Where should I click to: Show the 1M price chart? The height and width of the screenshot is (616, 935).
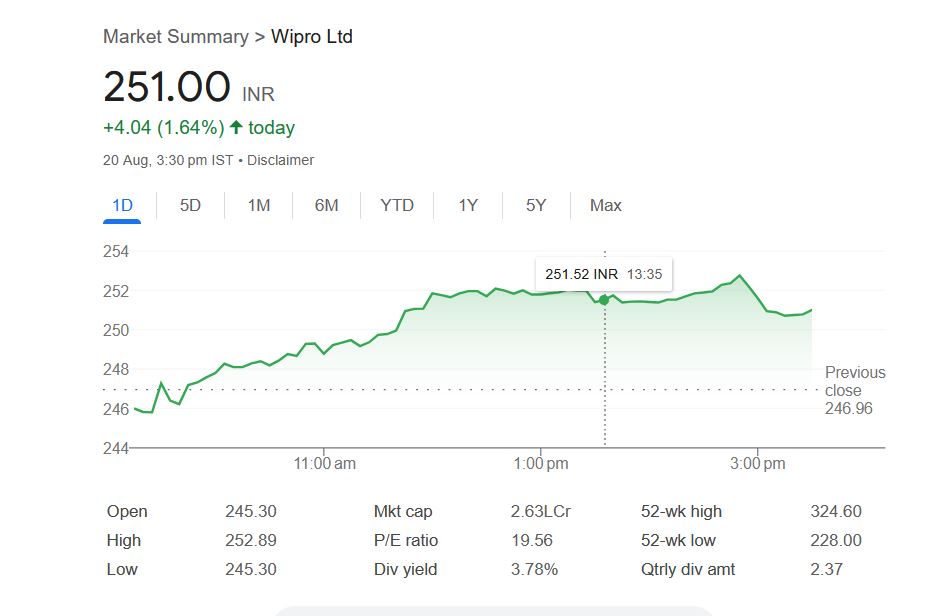259,206
